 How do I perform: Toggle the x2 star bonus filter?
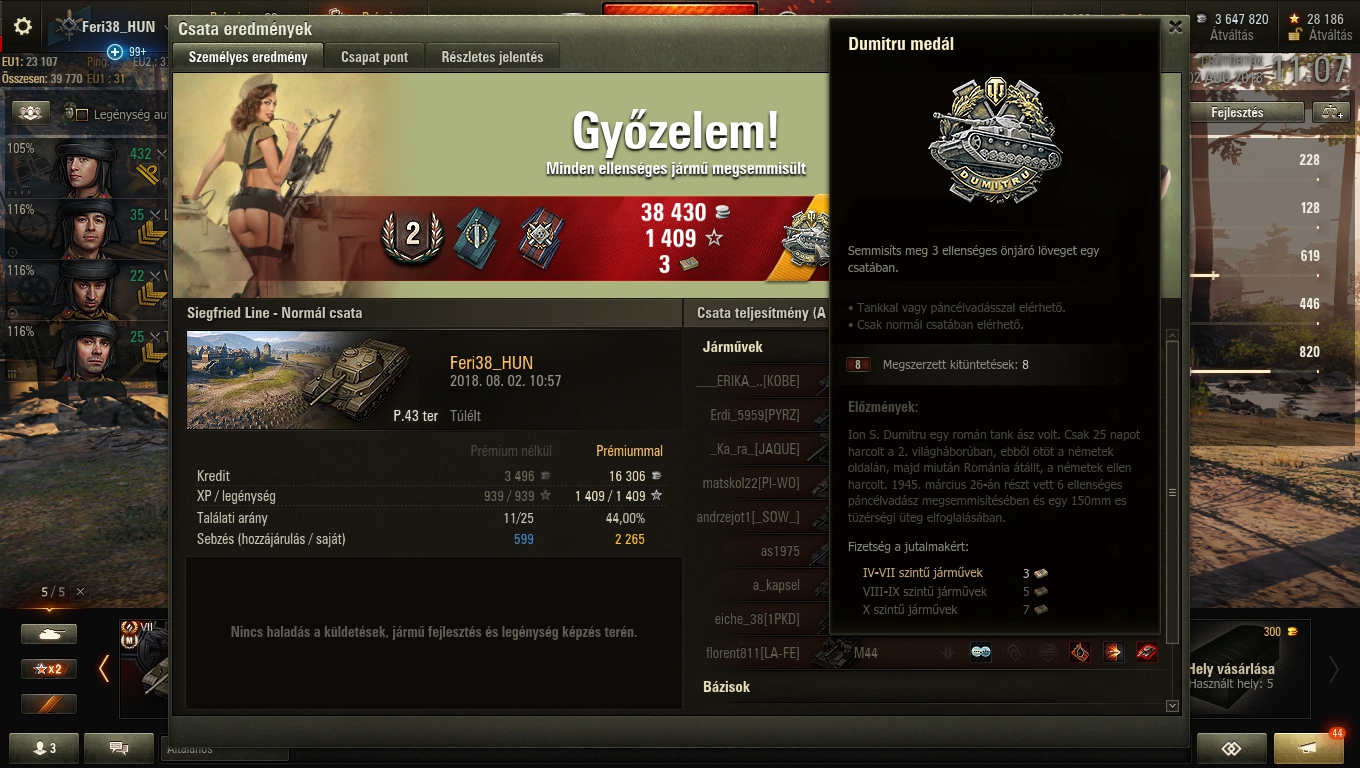pyautogui.click(x=49, y=669)
